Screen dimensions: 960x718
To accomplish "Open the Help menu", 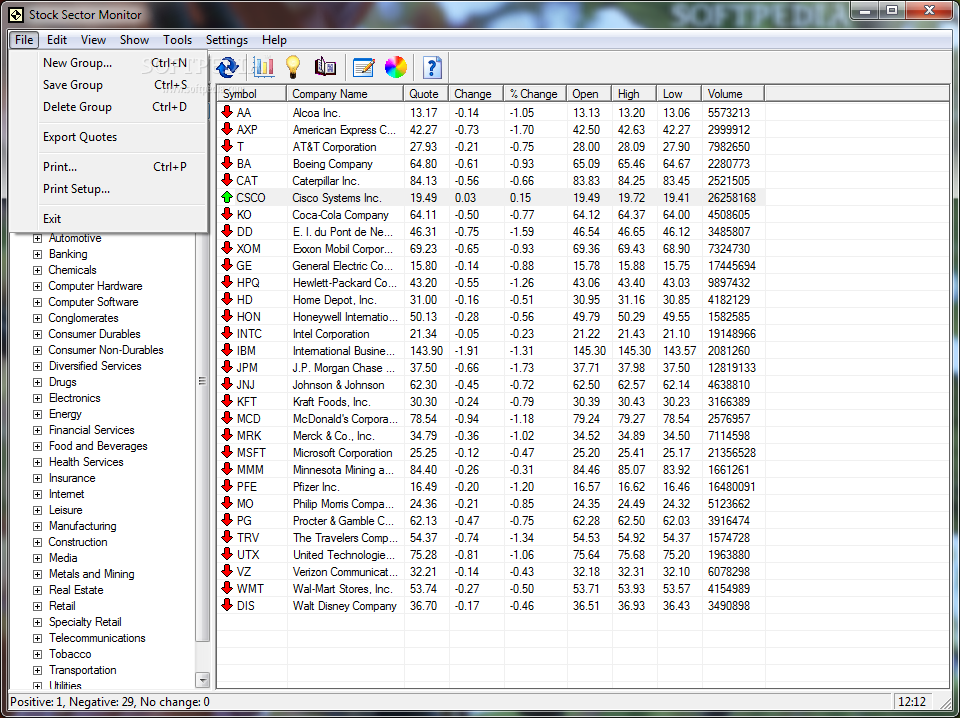I will click(274, 40).
